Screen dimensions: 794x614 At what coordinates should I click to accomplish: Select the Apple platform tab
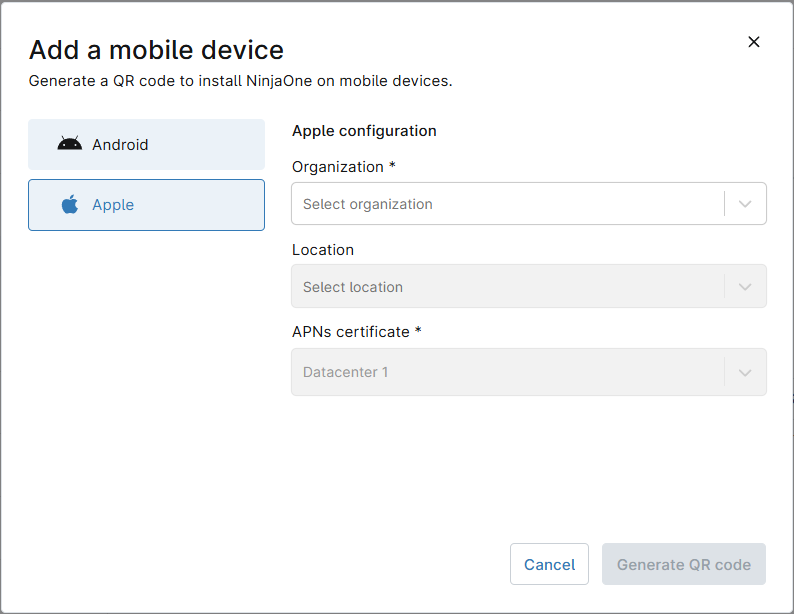pos(146,205)
